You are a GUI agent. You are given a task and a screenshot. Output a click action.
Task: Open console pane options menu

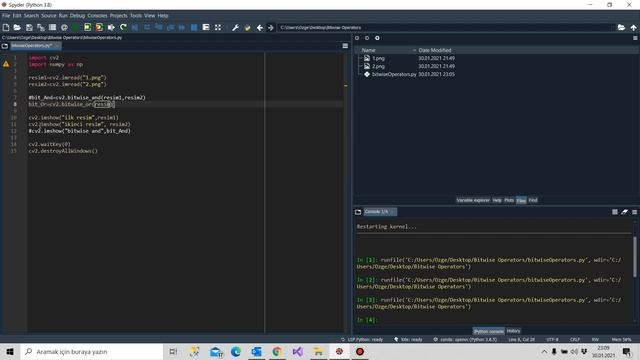coord(635,212)
